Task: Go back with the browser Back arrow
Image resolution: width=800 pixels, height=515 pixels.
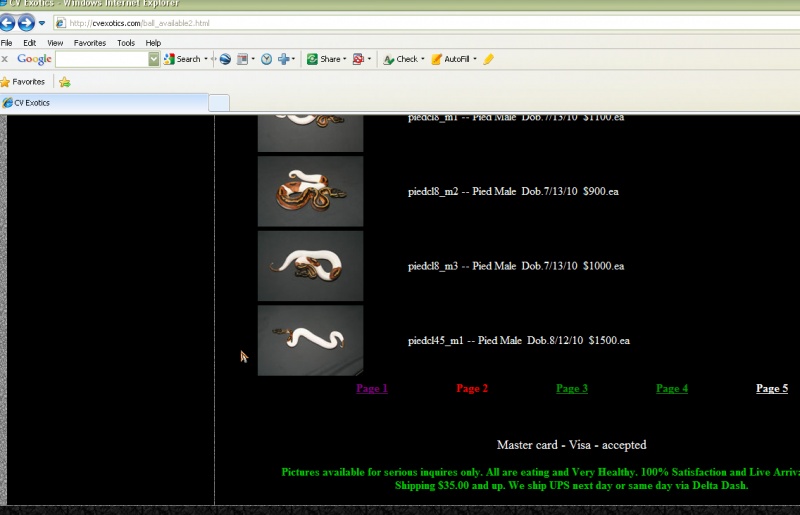Action: coord(7,23)
